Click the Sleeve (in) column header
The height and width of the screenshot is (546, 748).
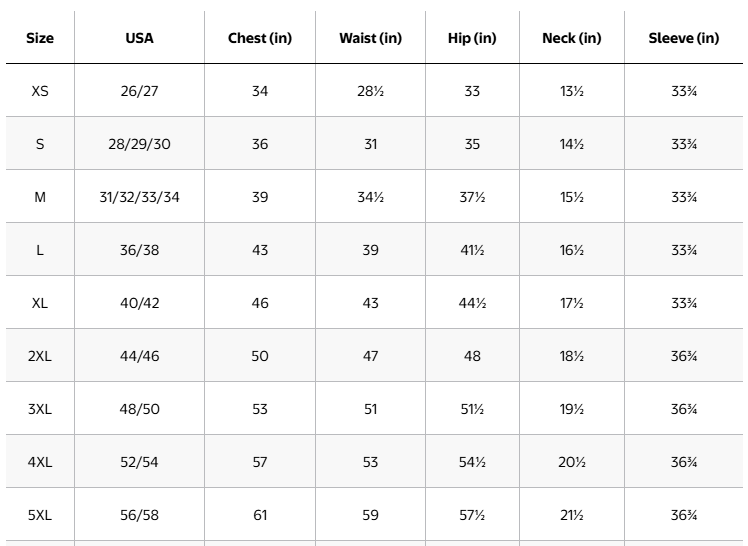tap(684, 38)
